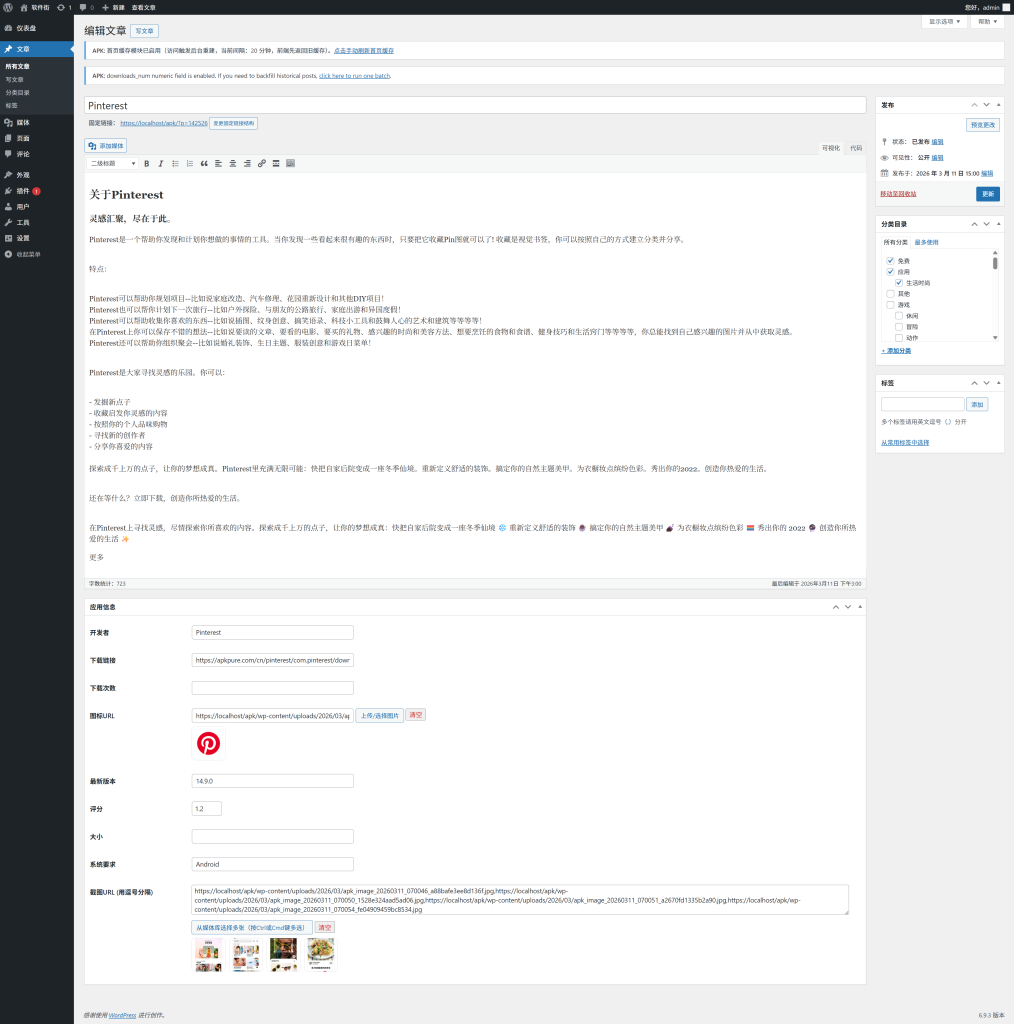The width and height of the screenshot is (1014, 1024).
Task: Expand the 显示选项 screen options
Action: tap(943, 21)
